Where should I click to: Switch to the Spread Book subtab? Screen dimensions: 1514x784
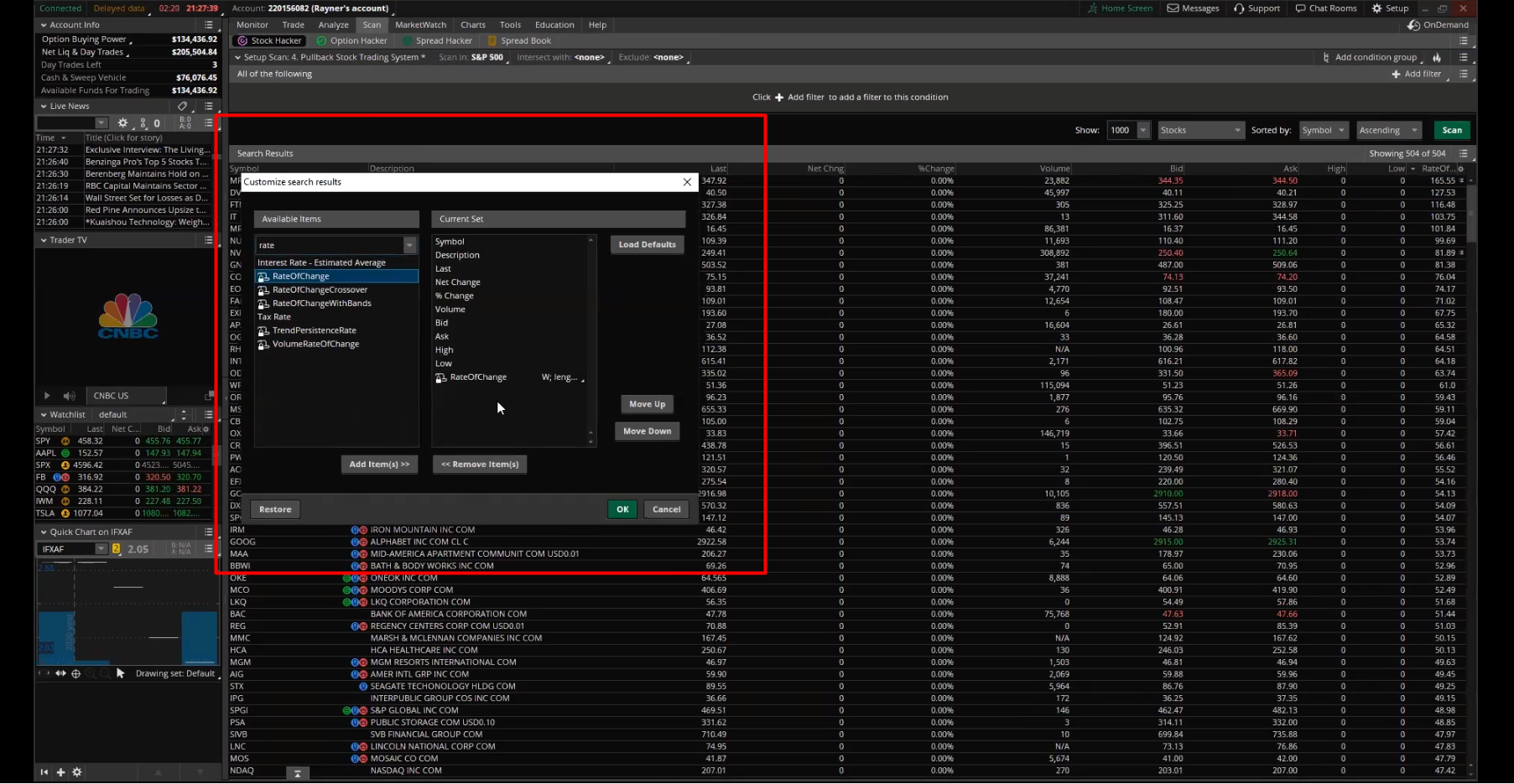point(519,41)
